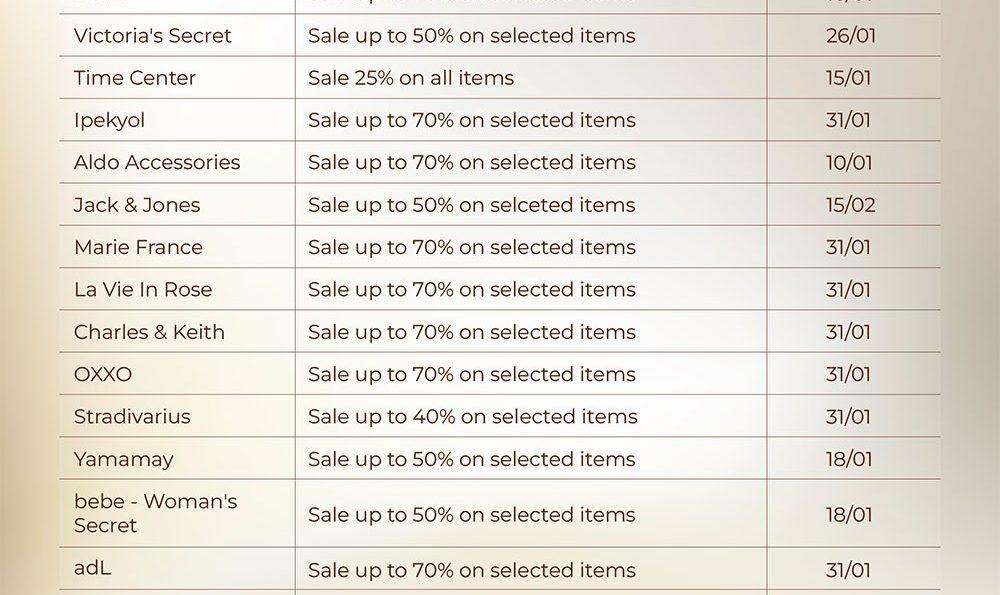Select the Marie France brand cell
This screenshot has height=595, width=1000.
(138, 247)
